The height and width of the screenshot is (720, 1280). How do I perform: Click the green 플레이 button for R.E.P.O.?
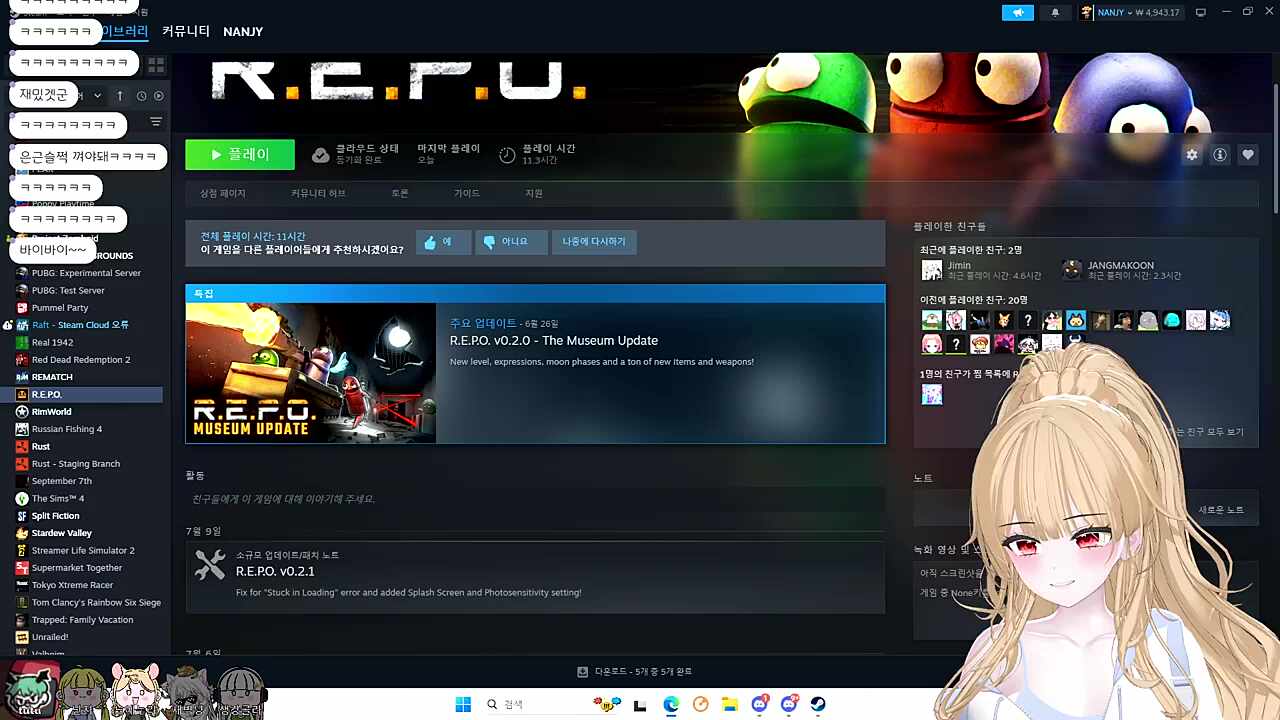pos(240,155)
